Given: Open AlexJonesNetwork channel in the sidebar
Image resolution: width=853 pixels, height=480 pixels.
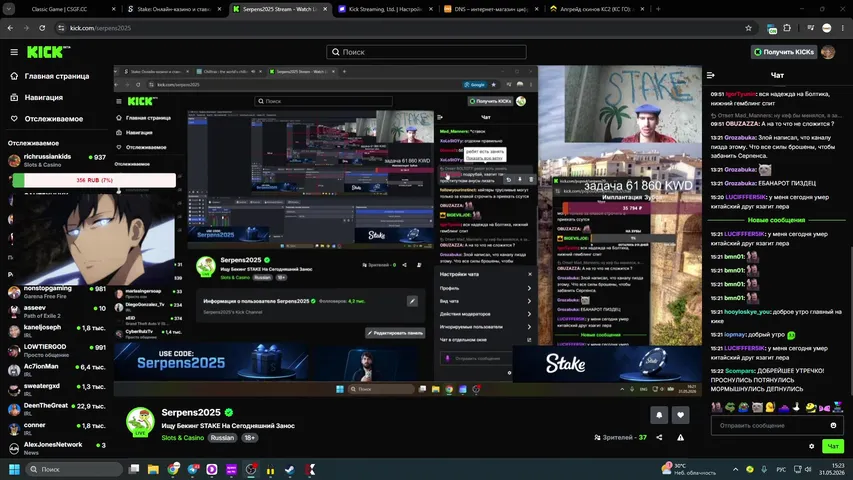Looking at the screenshot, I should [57, 448].
